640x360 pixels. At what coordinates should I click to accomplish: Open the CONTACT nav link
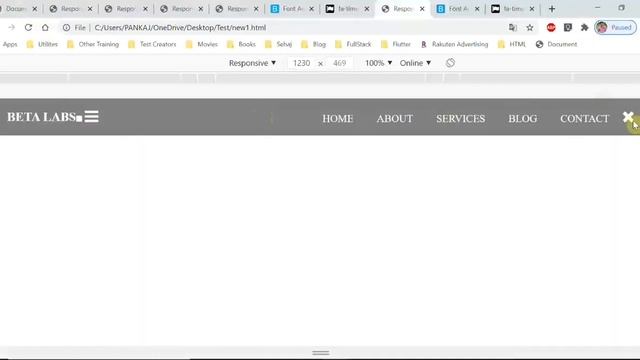(x=584, y=118)
